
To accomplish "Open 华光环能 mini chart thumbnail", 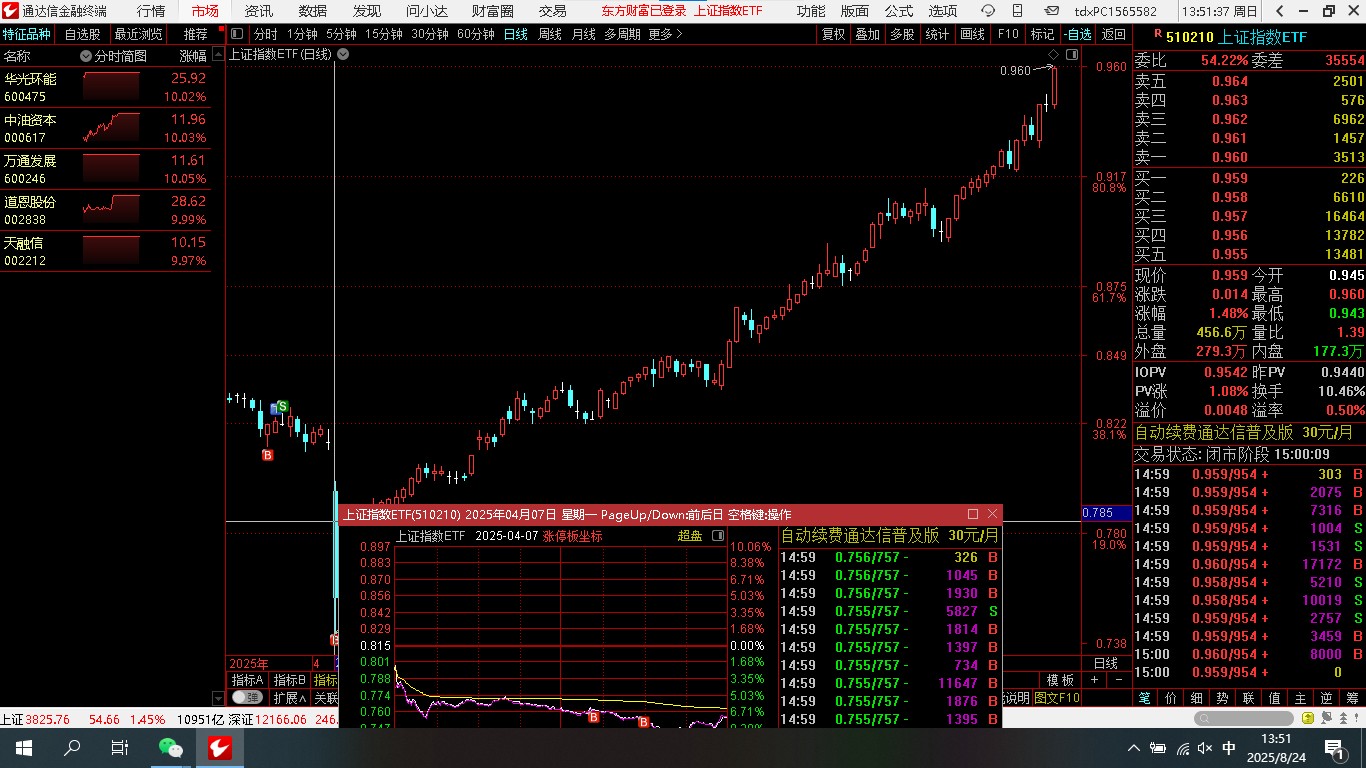I will (112, 88).
